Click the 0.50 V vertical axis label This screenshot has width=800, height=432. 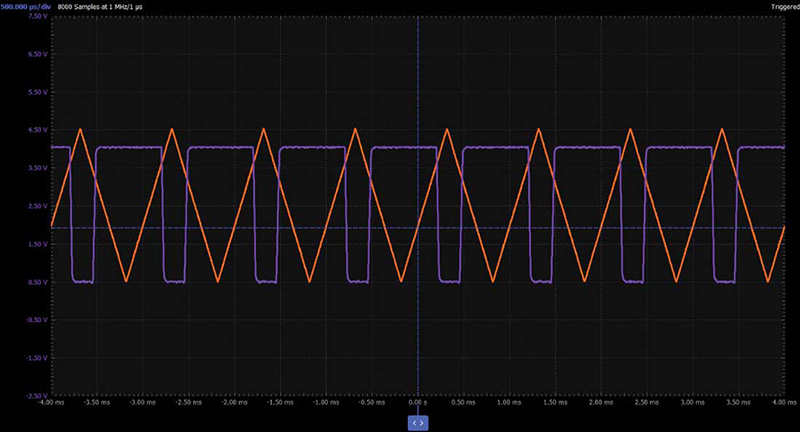[38, 282]
